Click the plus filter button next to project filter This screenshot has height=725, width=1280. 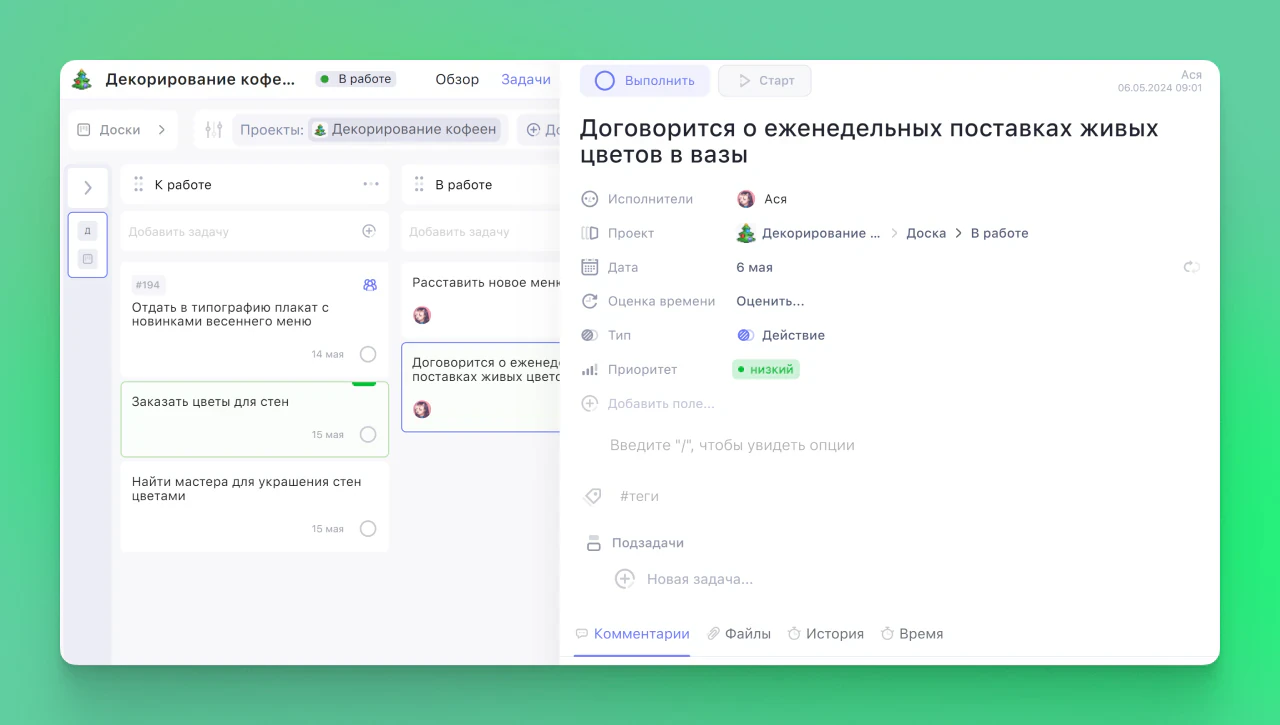(533, 129)
